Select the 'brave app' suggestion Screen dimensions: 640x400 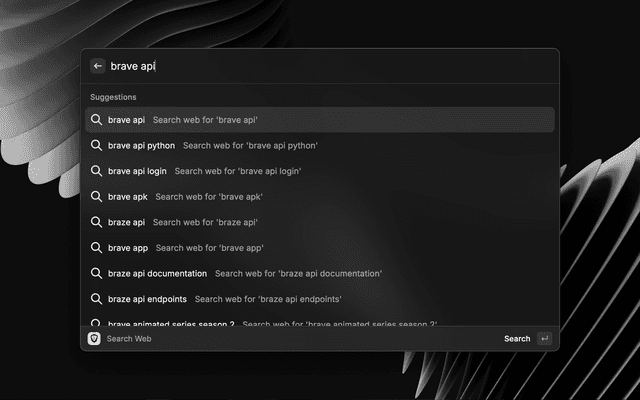[x=320, y=248]
